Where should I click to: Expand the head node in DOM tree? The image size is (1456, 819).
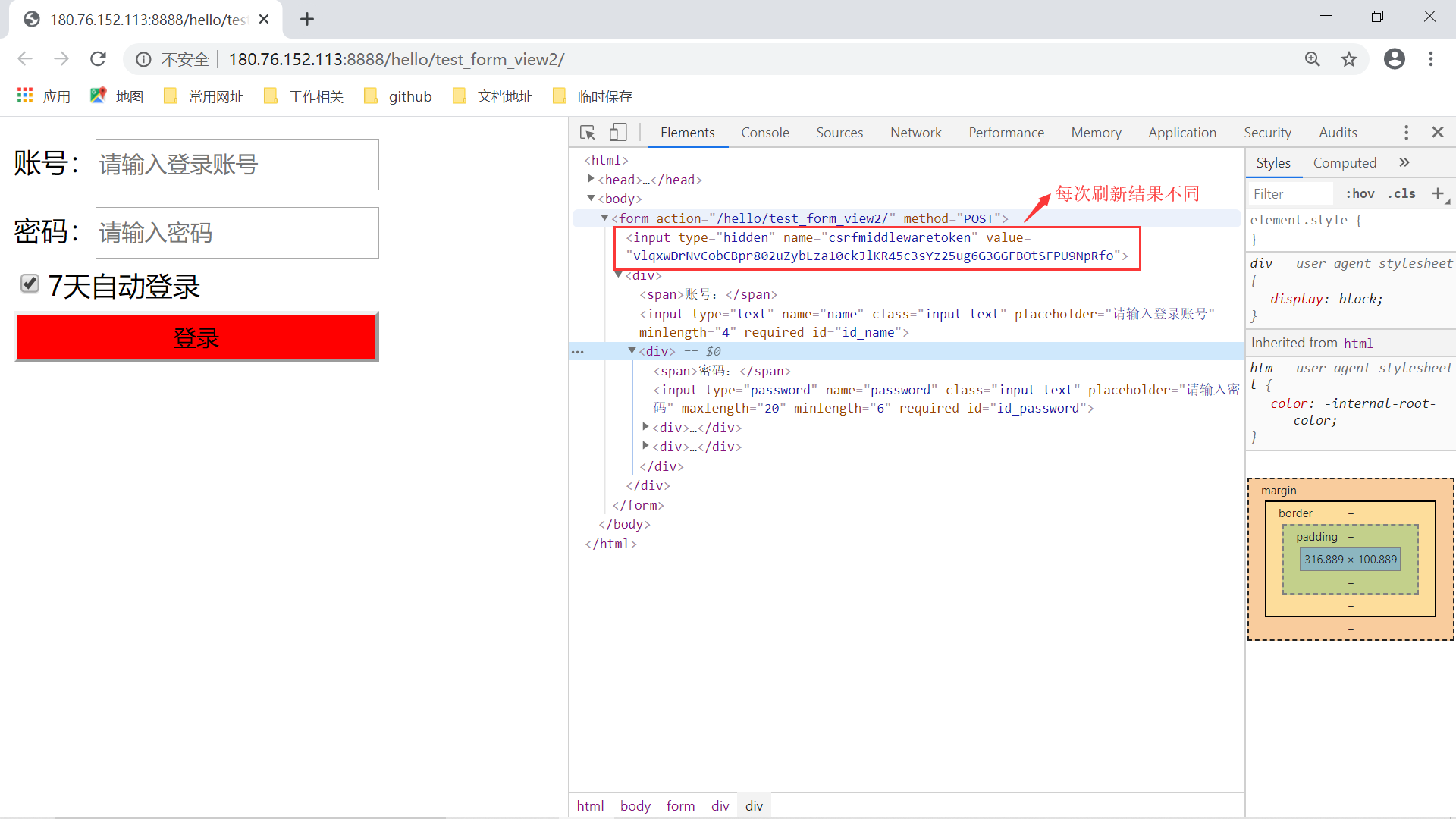tap(591, 179)
